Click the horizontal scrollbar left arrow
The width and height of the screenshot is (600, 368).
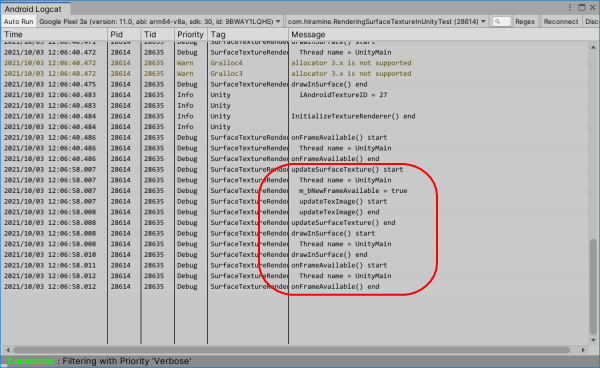click(x=8, y=350)
